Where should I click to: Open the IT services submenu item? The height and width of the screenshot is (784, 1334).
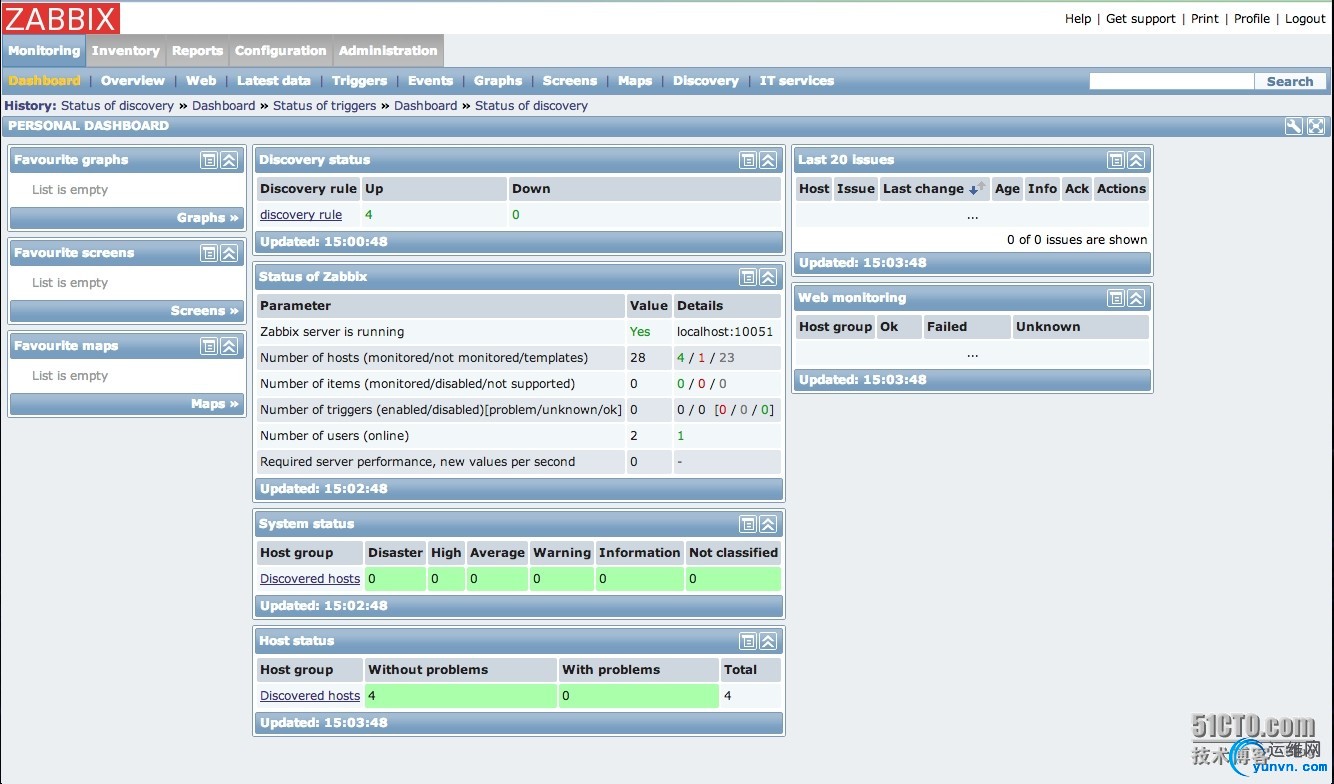pos(797,81)
